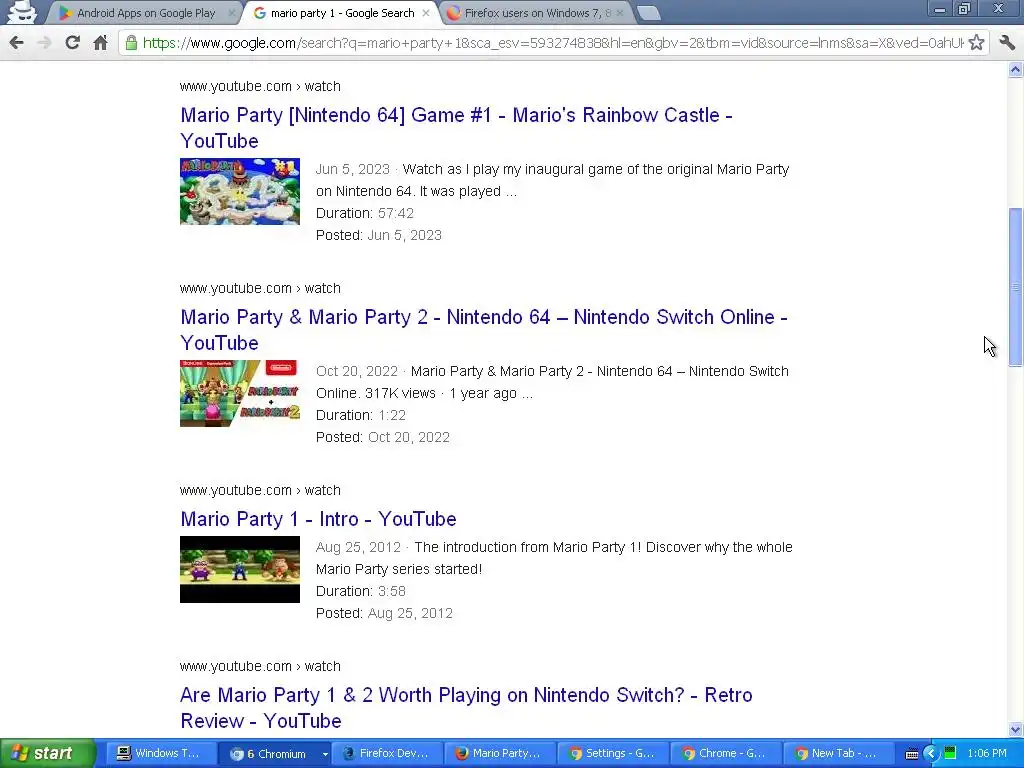The image size is (1024, 768).
Task: Open Mario's Rainbow Castle video link
Action: [x=456, y=128]
